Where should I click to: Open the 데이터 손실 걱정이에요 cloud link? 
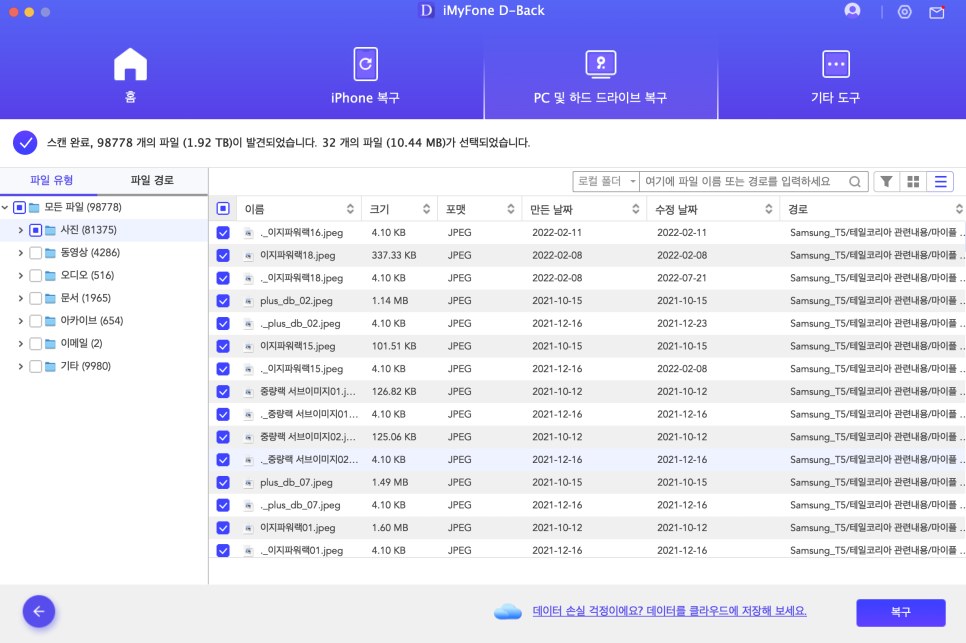(x=670, y=611)
